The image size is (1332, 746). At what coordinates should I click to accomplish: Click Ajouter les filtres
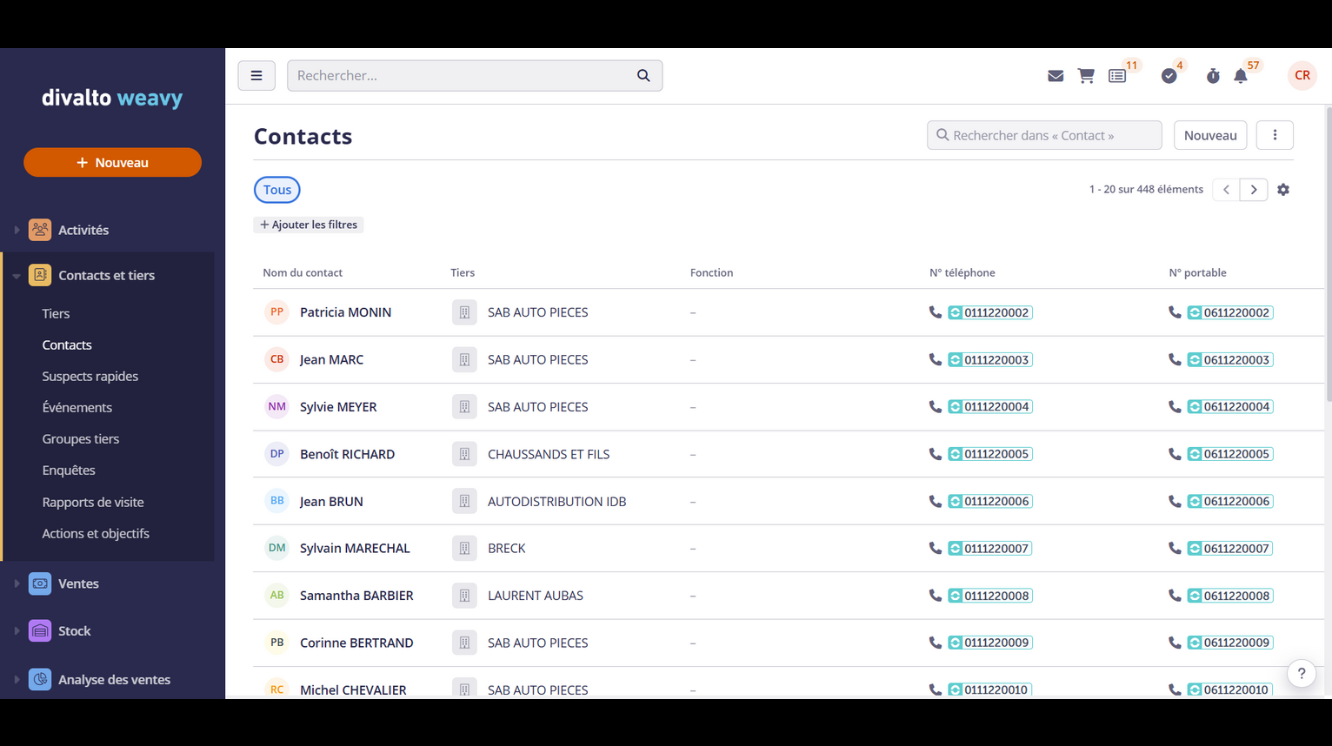pyautogui.click(x=308, y=224)
